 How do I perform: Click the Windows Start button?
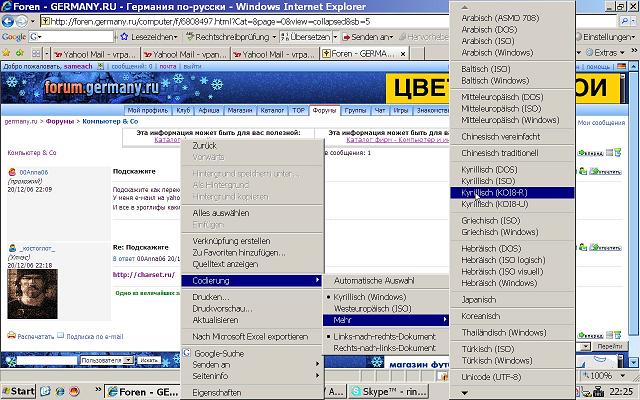[x=18, y=391]
